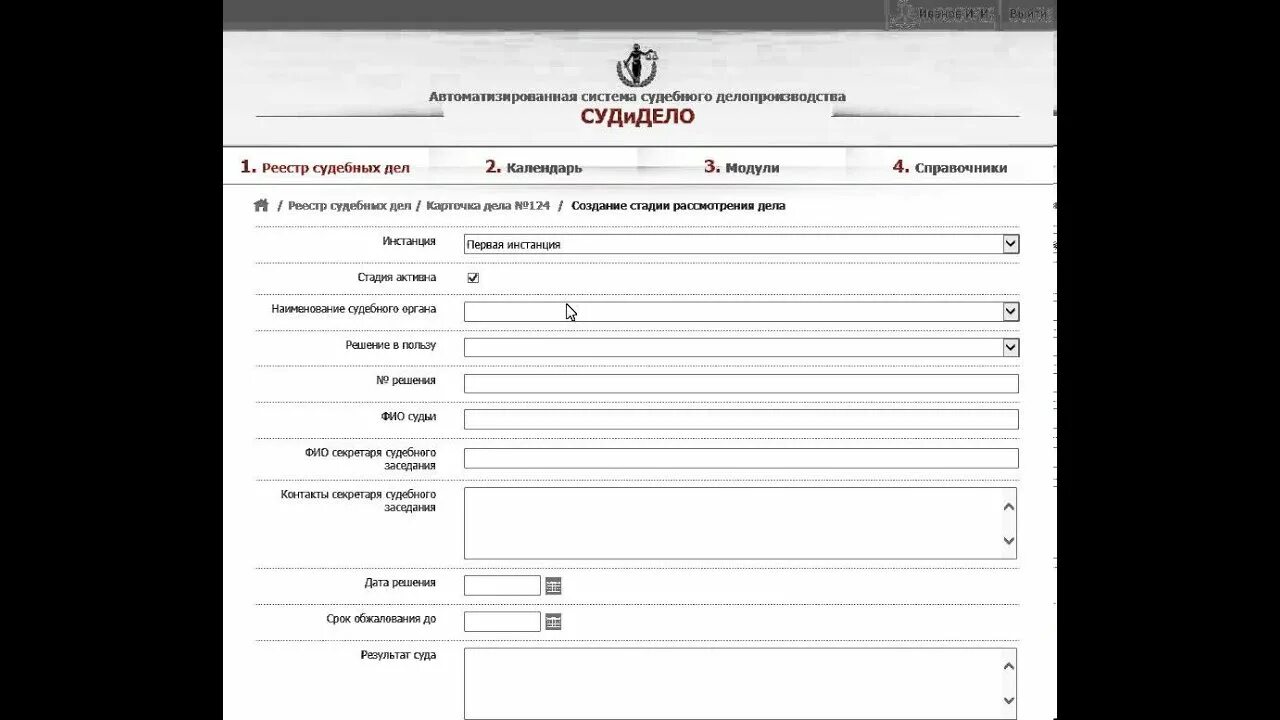Click scroll-down arrow in Результат суда textarea
Image resolution: width=1280 pixels, height=720 pixels.
1008,701
